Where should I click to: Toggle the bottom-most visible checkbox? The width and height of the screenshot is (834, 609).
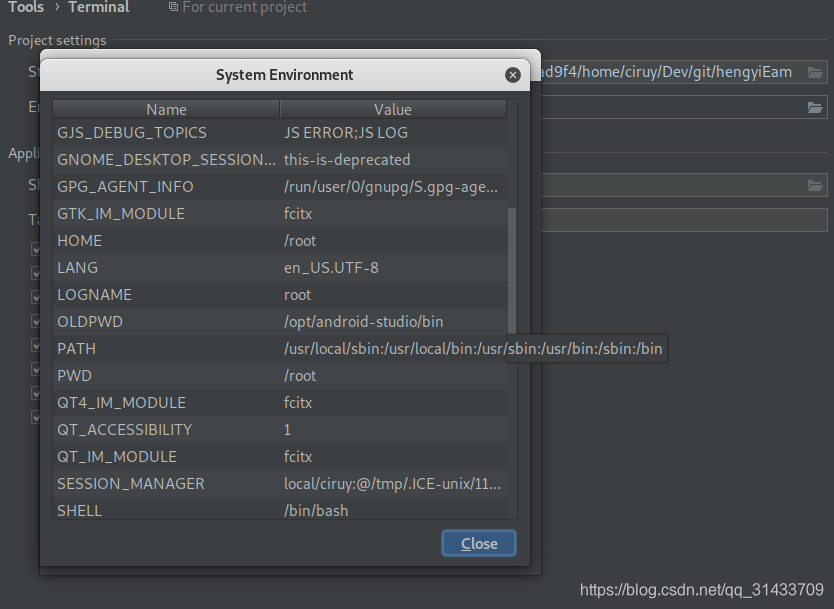click(35, 417)
